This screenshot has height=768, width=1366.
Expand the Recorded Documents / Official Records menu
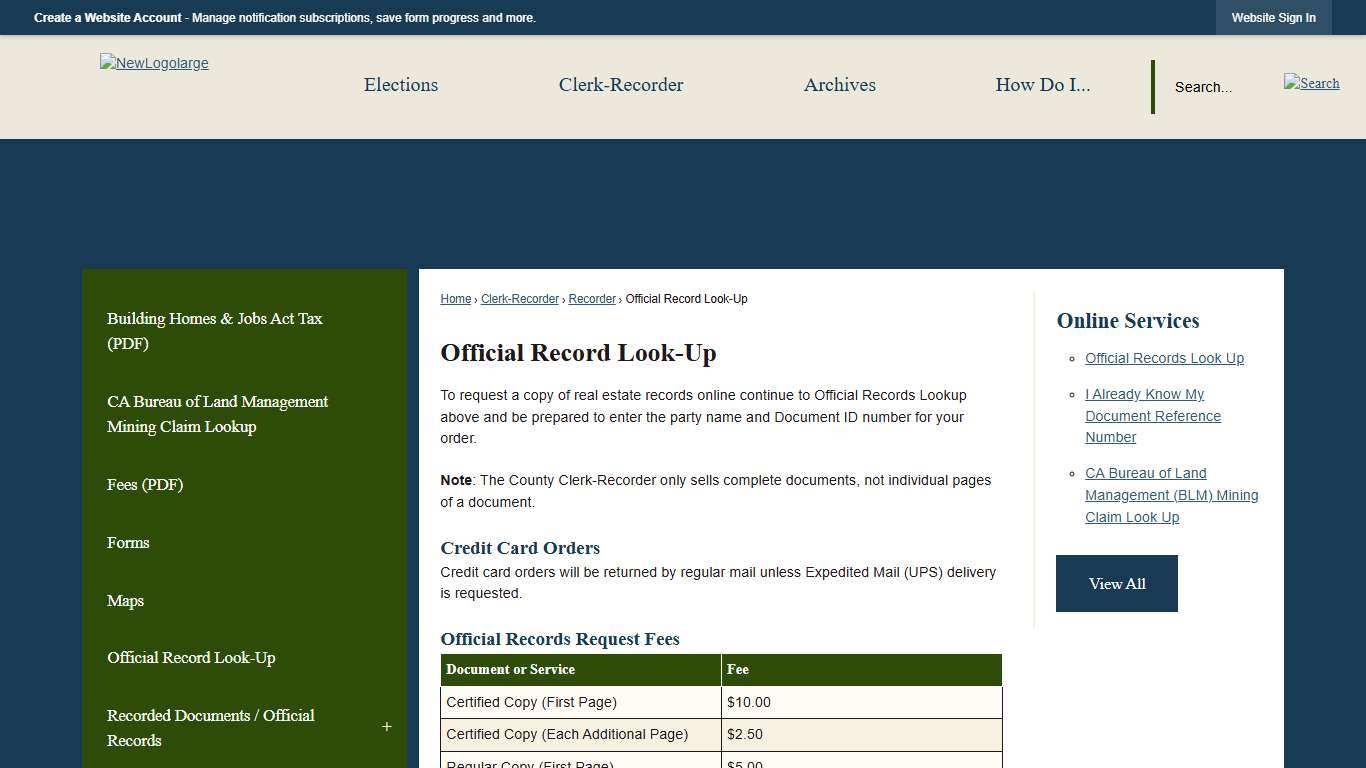click(387, 727)
